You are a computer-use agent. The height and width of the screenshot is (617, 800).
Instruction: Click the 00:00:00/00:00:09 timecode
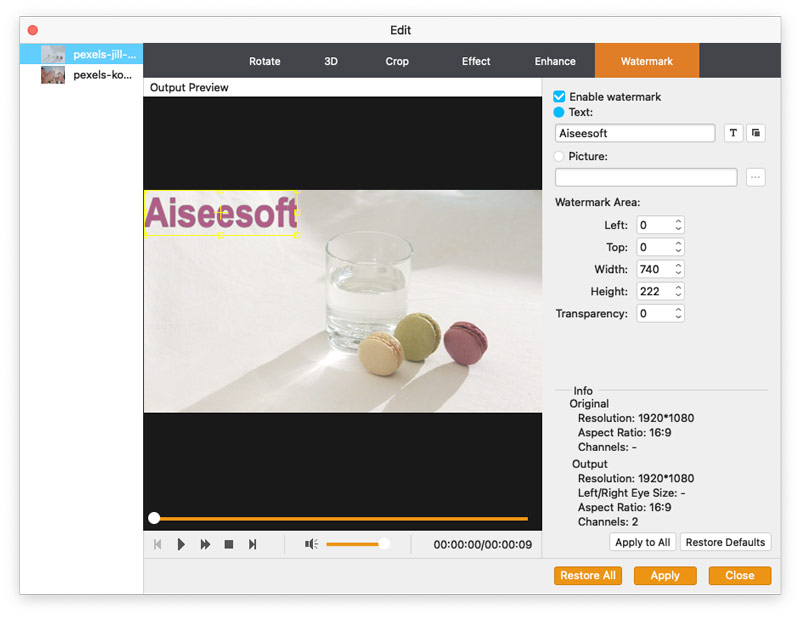pyautogui.click(x=483, y=545)
